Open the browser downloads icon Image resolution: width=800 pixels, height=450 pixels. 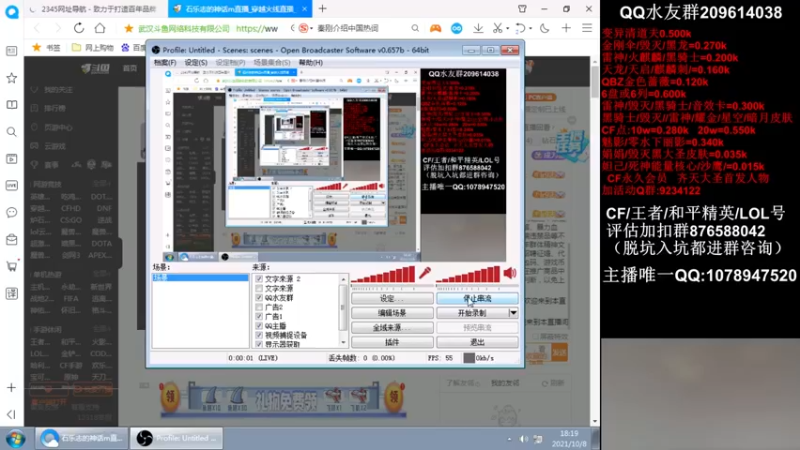[478, 28]
